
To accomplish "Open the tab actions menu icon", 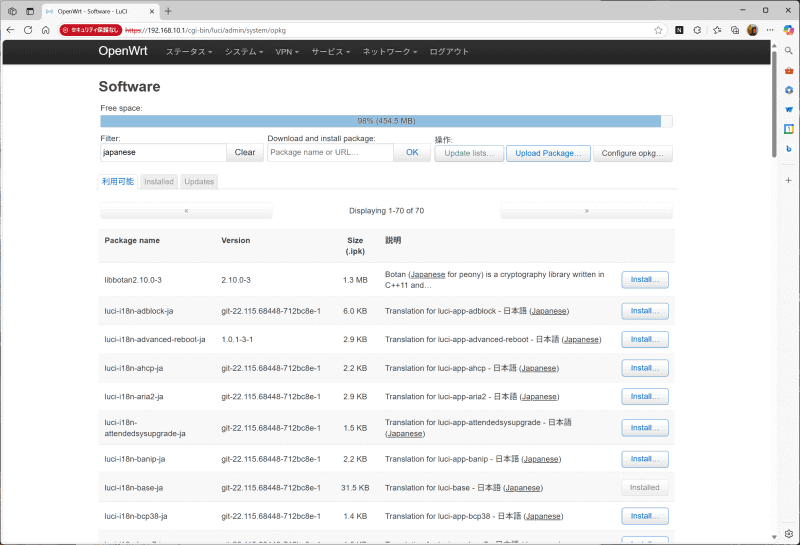I will 12,11.
